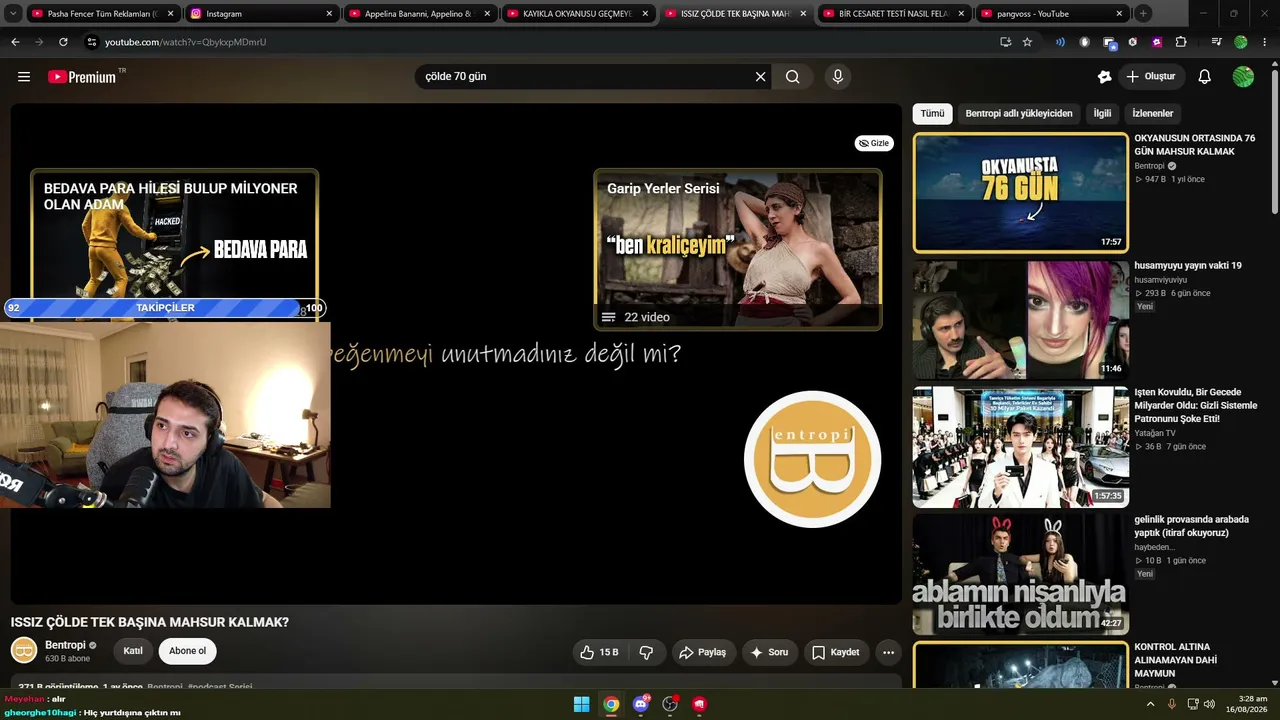Close the Instagram browser tab

pos(329,14)
